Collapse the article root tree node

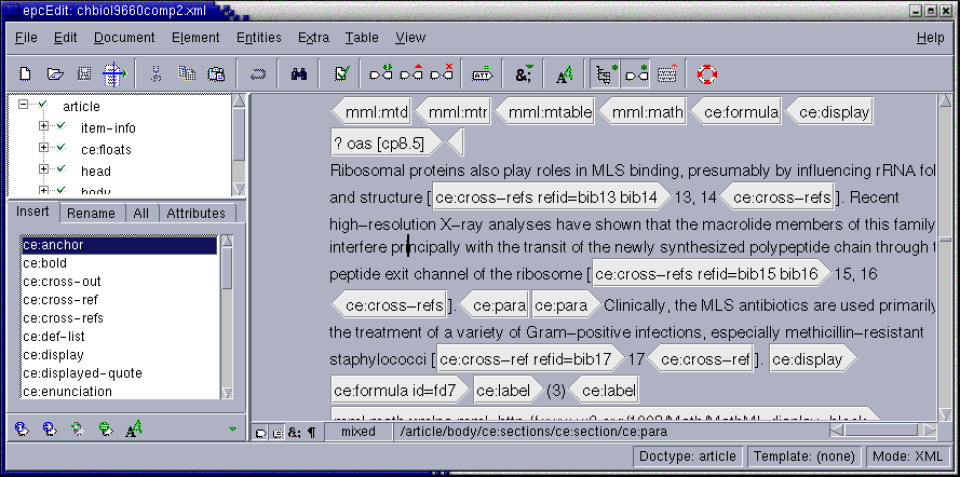click(x=22, y=105)
